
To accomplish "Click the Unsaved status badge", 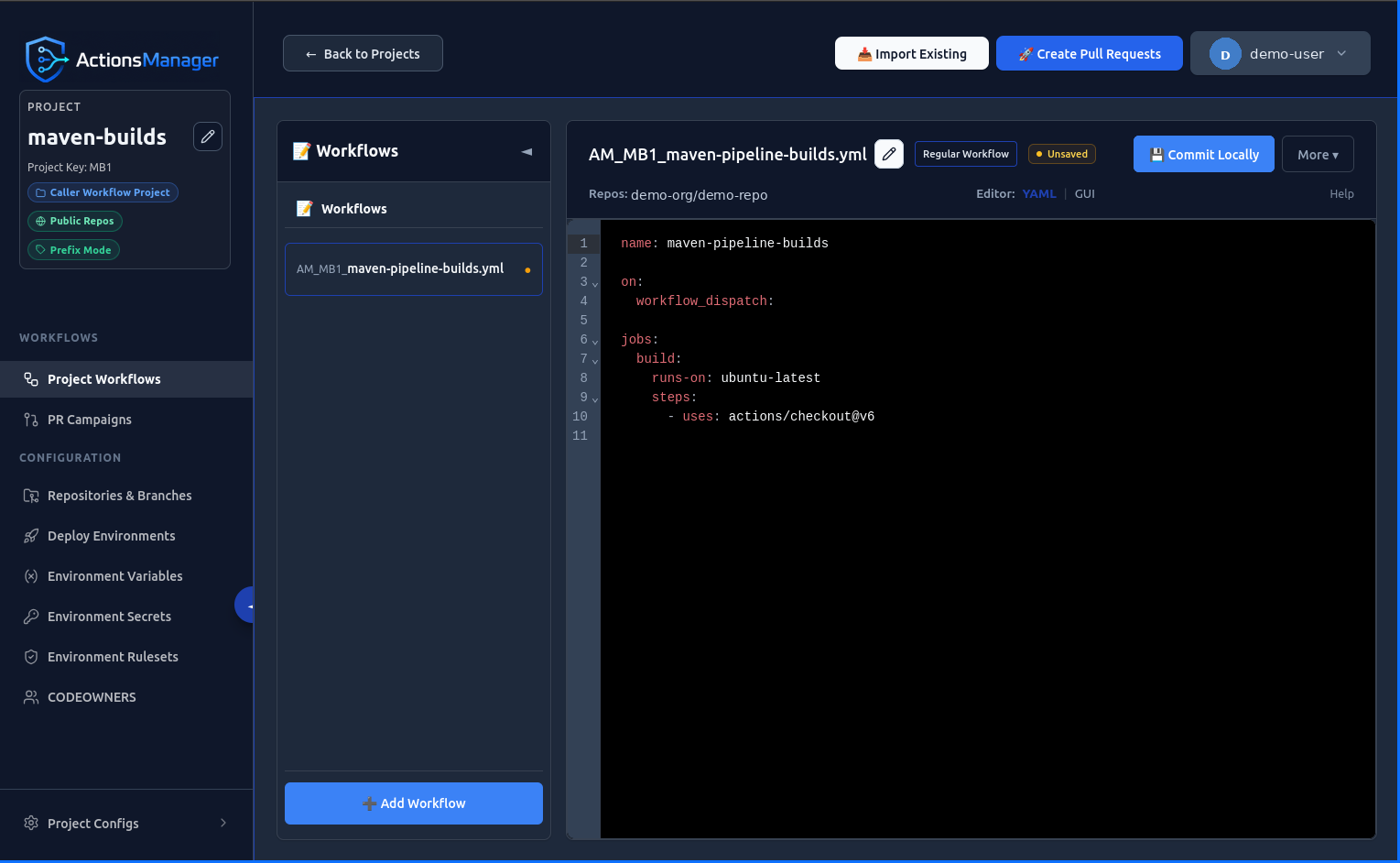I will pos(1062,154).
